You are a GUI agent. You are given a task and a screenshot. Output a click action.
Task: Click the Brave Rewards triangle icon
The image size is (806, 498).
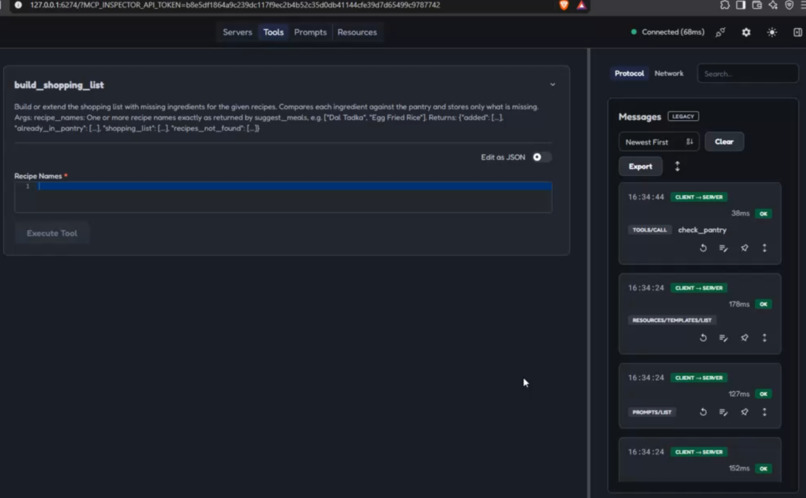(x=581, y=5)
